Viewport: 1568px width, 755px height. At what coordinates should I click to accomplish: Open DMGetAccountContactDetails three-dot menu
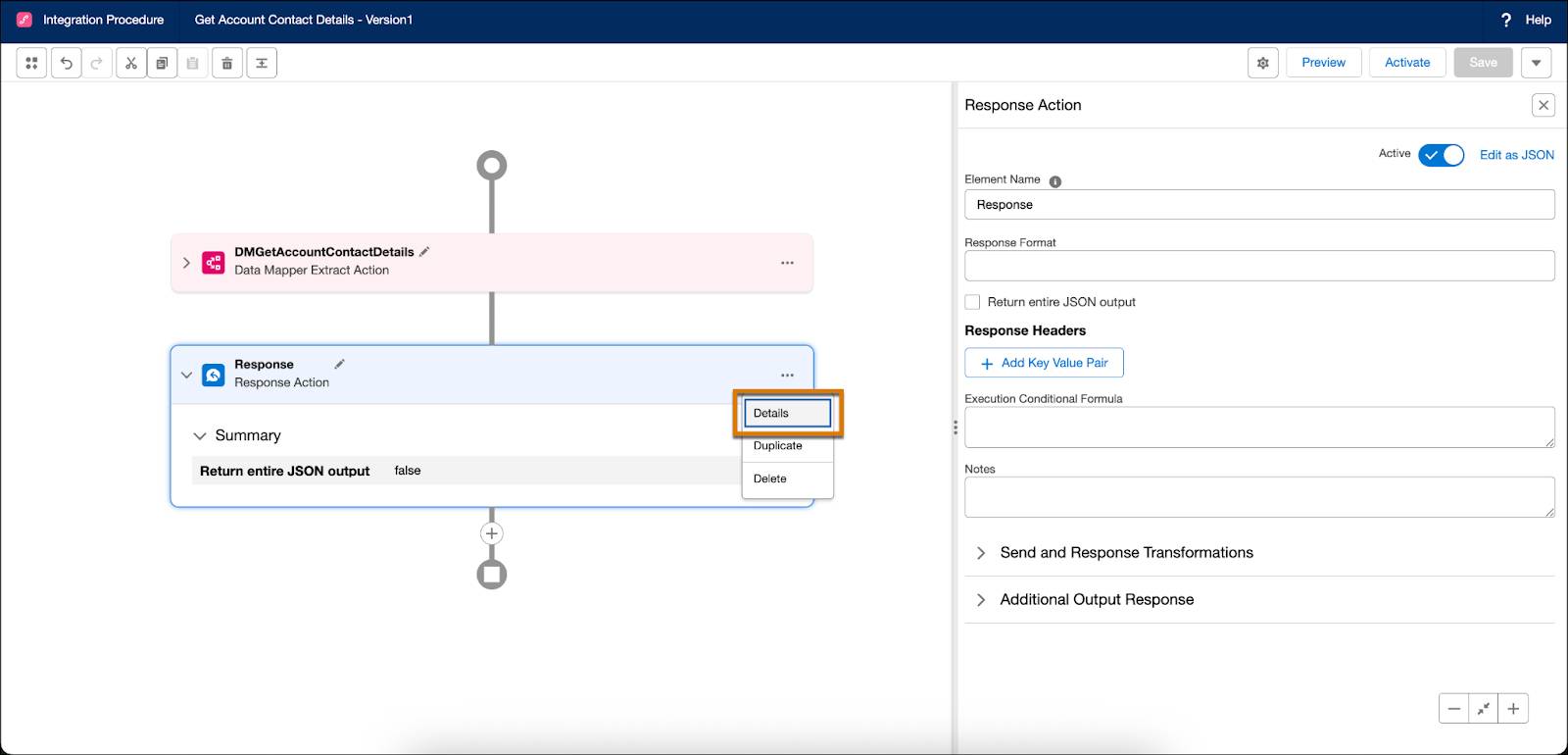tap(787, 263)
